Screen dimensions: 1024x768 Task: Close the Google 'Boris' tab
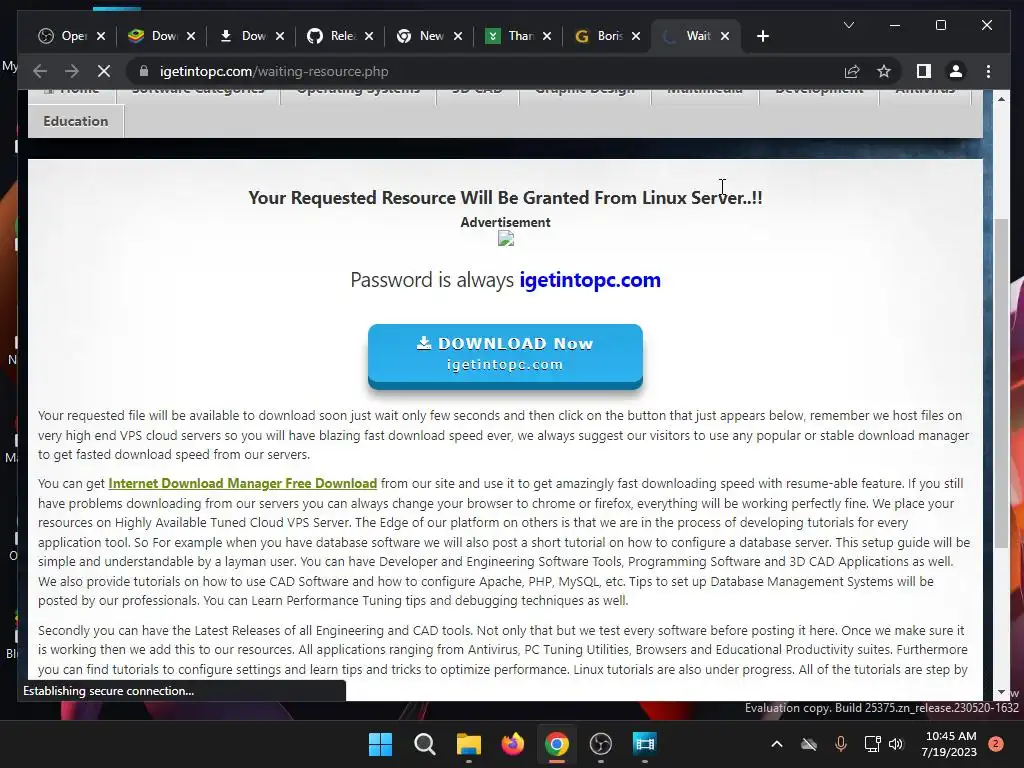coord(636,36)
